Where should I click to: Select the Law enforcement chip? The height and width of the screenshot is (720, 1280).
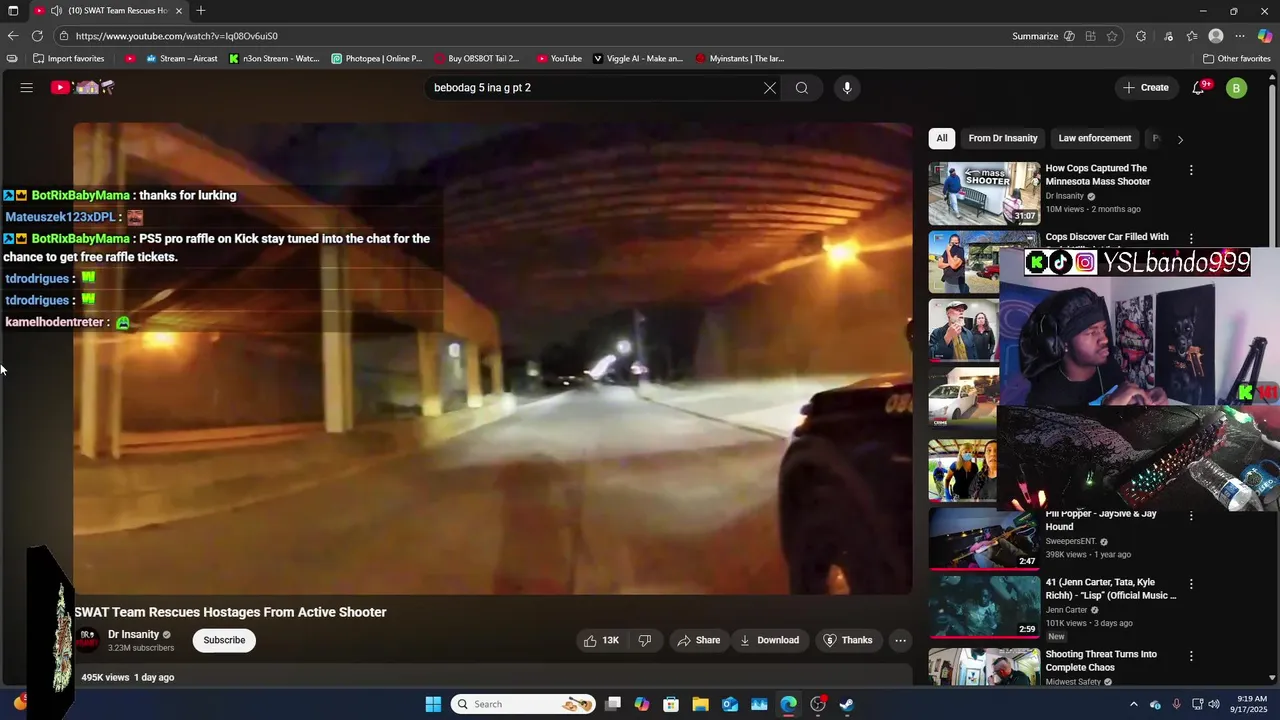1095,138
